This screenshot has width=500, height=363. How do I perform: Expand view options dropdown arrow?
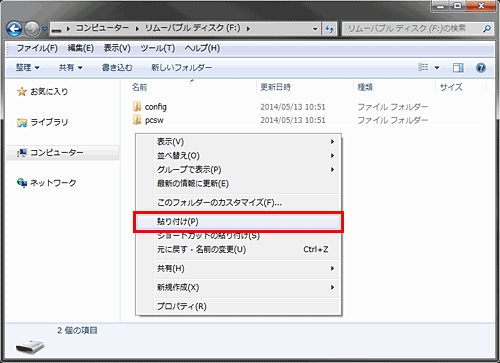pyautogui.click(x=437, y=68)
